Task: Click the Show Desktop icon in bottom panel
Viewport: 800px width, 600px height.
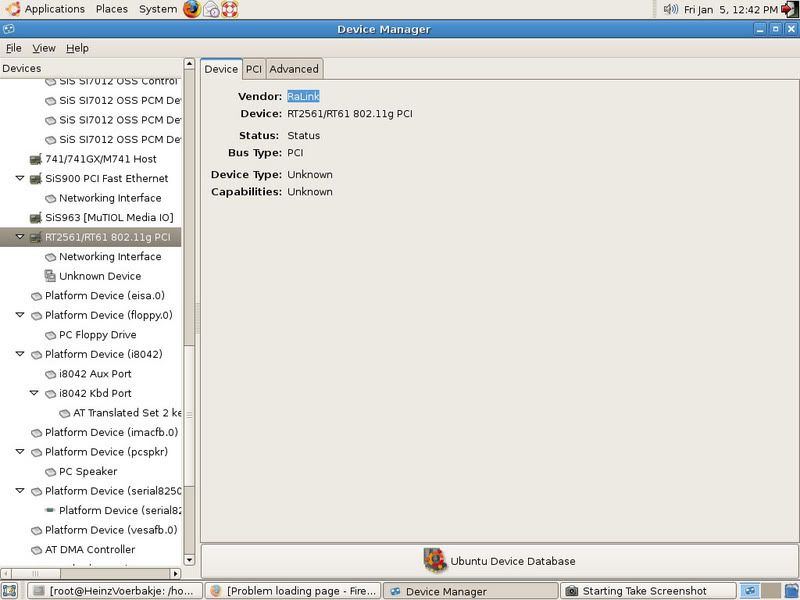Action: point(10,591)
